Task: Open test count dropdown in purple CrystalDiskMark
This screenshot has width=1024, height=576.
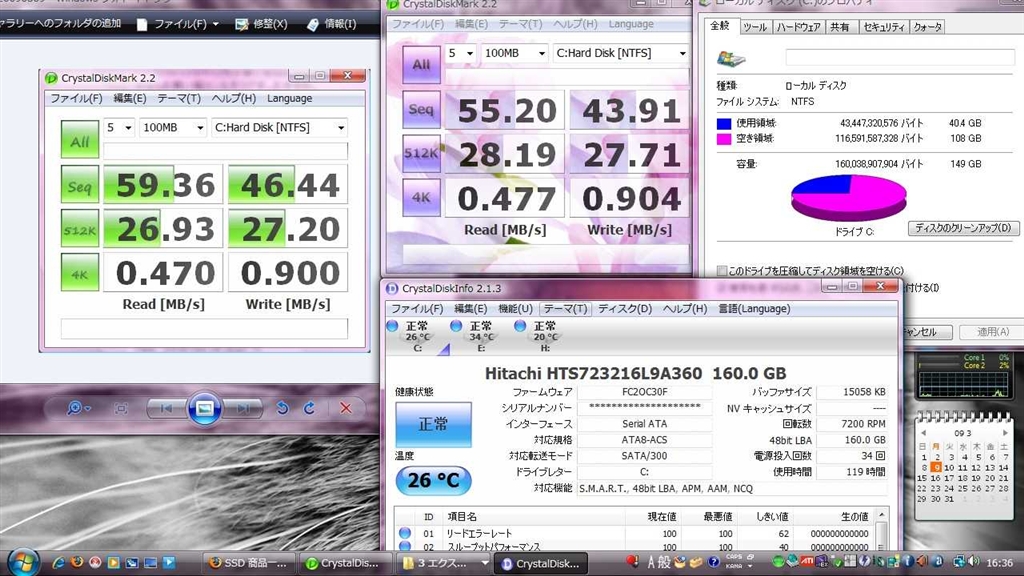Action: click(460, 53)
